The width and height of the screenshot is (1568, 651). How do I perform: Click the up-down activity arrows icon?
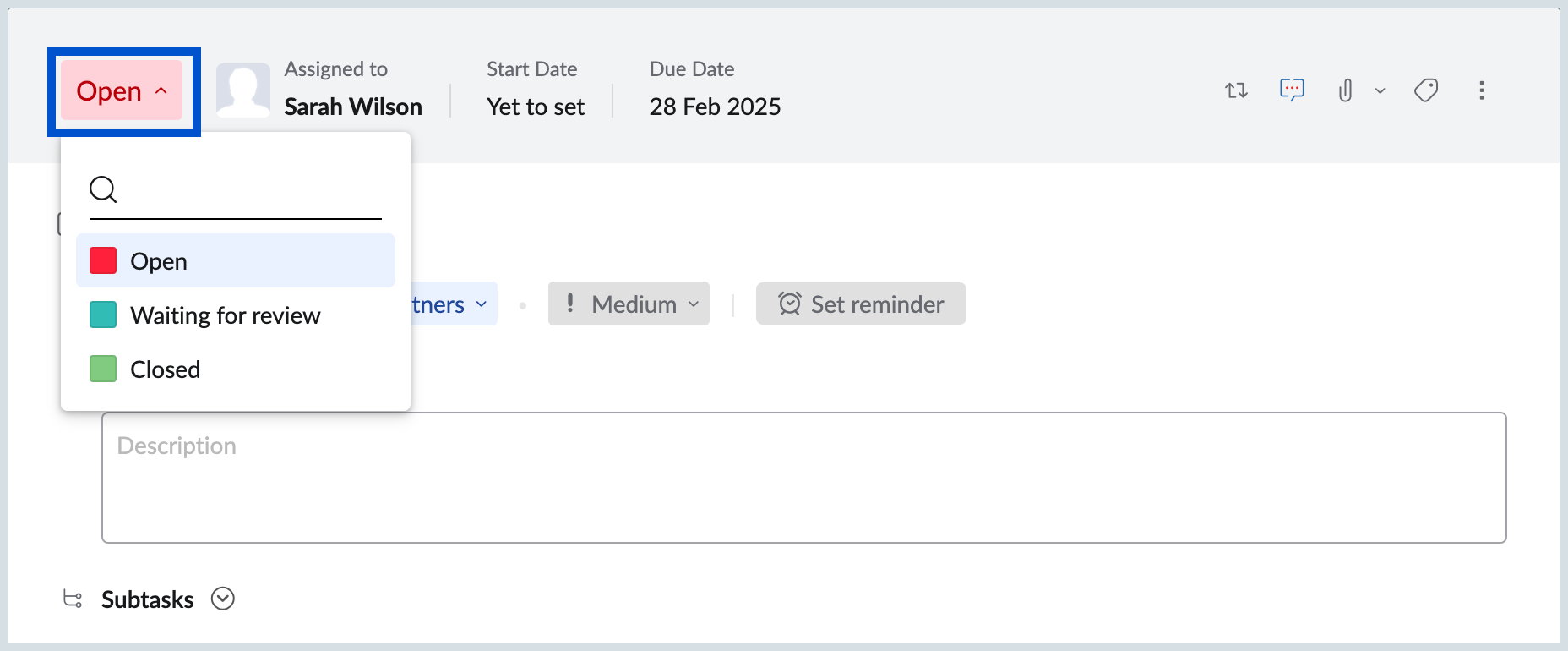click(1235, 90)
